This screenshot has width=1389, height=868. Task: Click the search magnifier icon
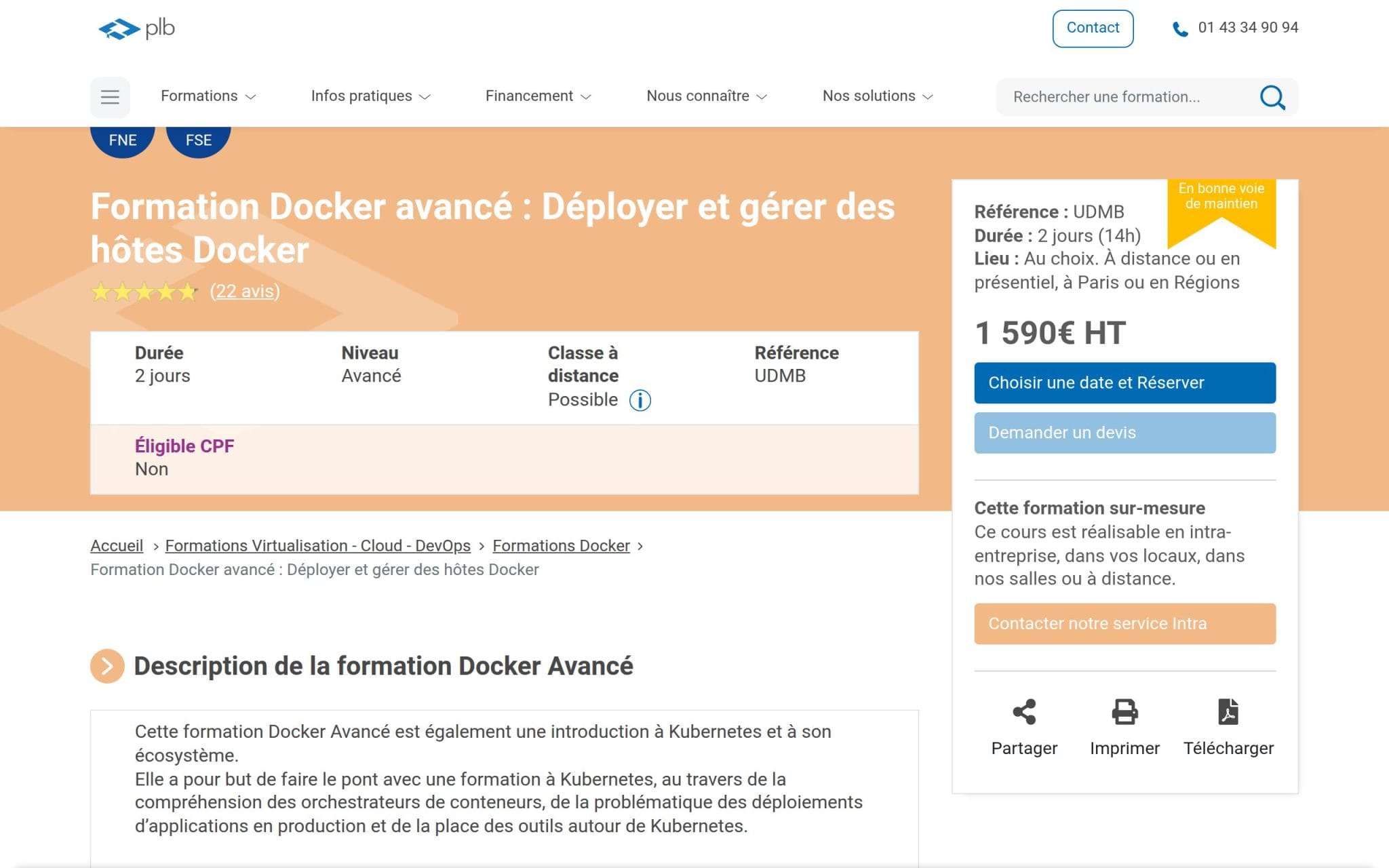tap(1272, 97)
